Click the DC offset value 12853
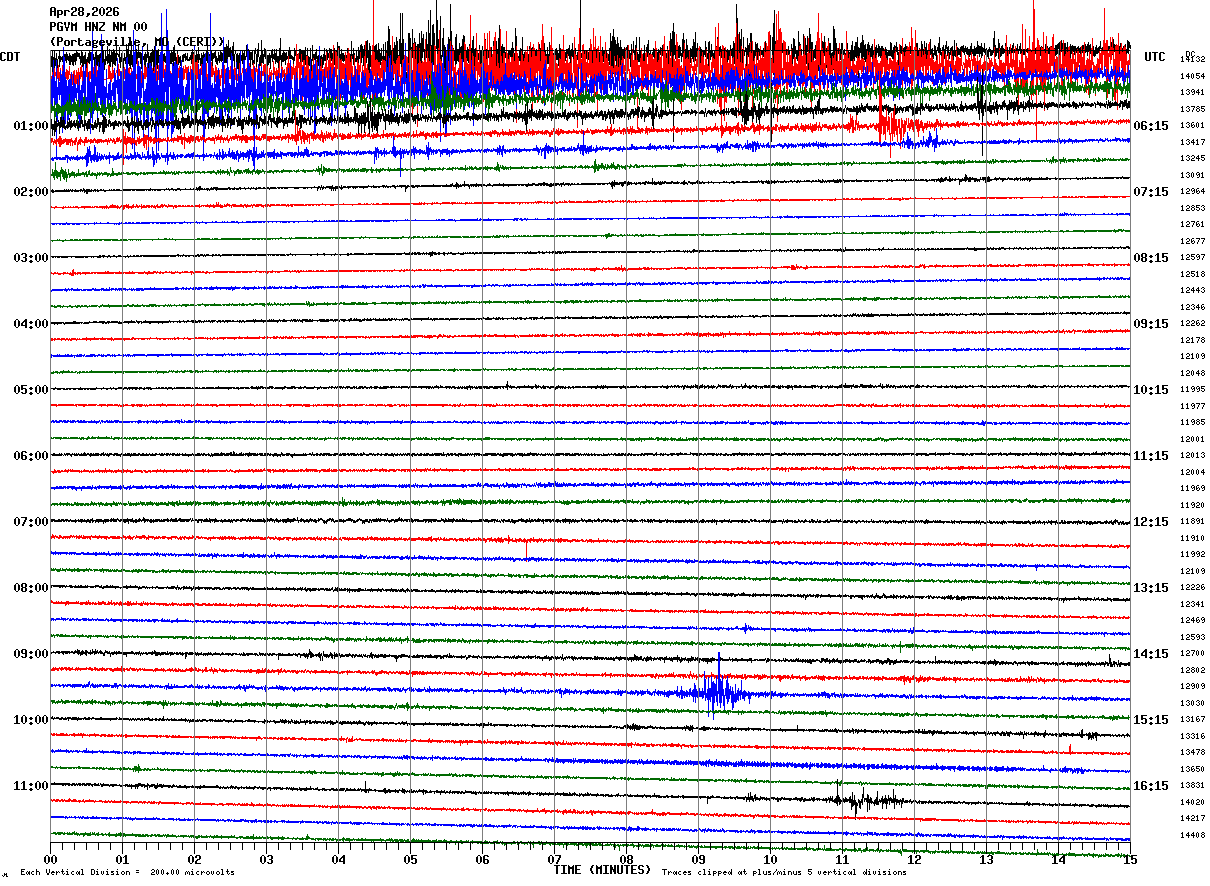Viewport: 1210px width, 886px height. 1192,208
